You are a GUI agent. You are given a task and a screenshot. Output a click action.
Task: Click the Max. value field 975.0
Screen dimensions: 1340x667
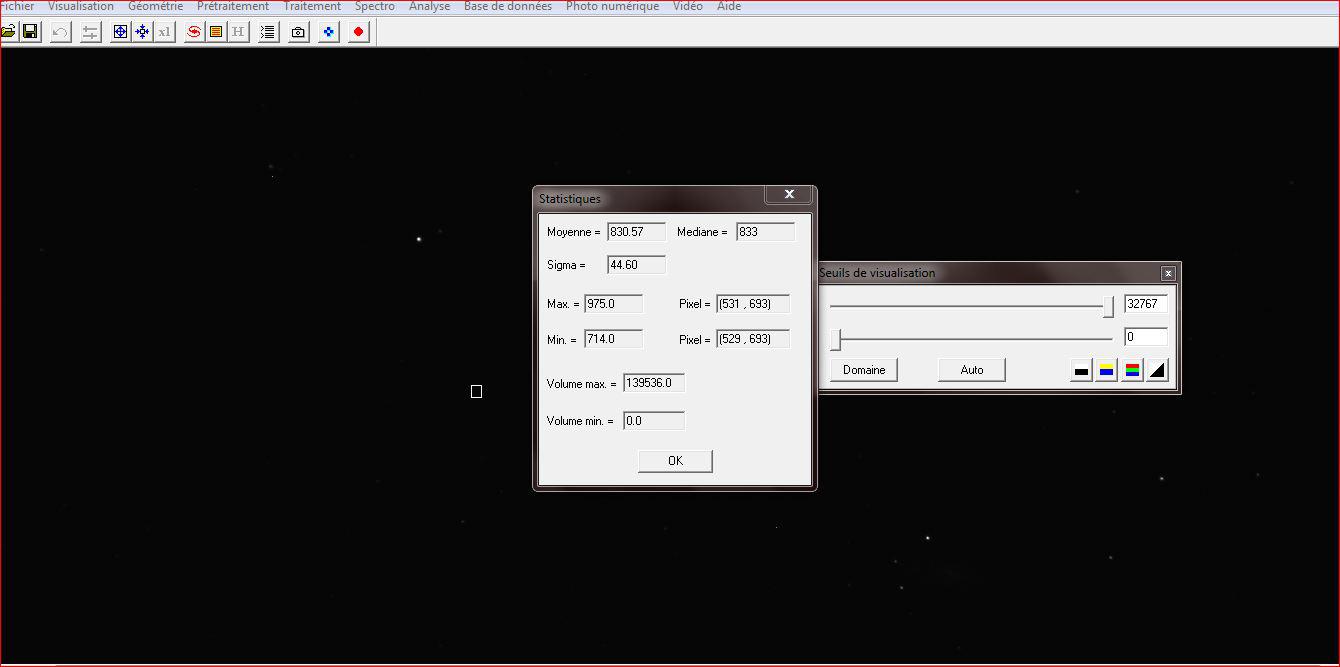(x=614, y=304)
